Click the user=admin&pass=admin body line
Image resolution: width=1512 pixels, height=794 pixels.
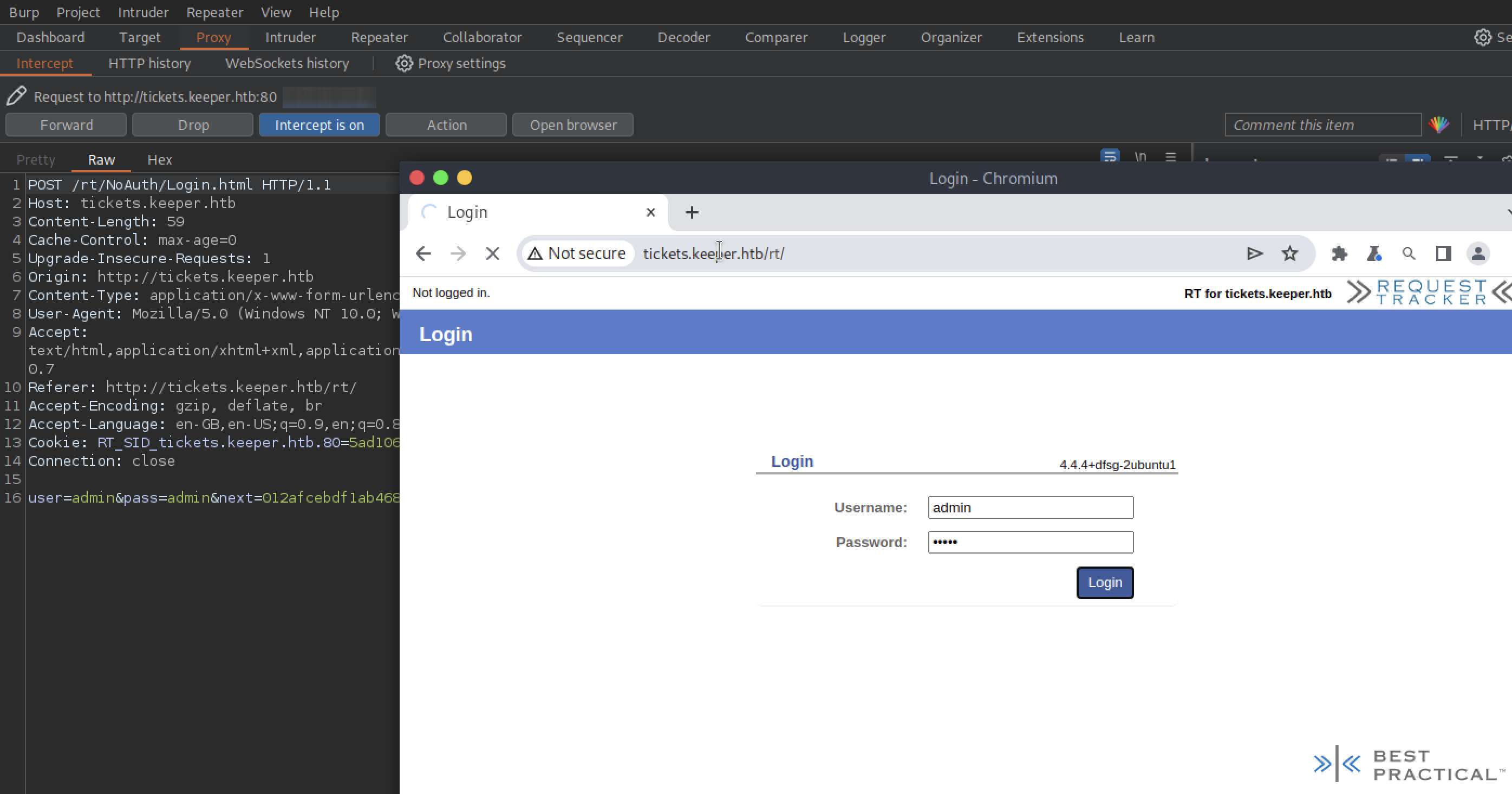coord(214,498)
